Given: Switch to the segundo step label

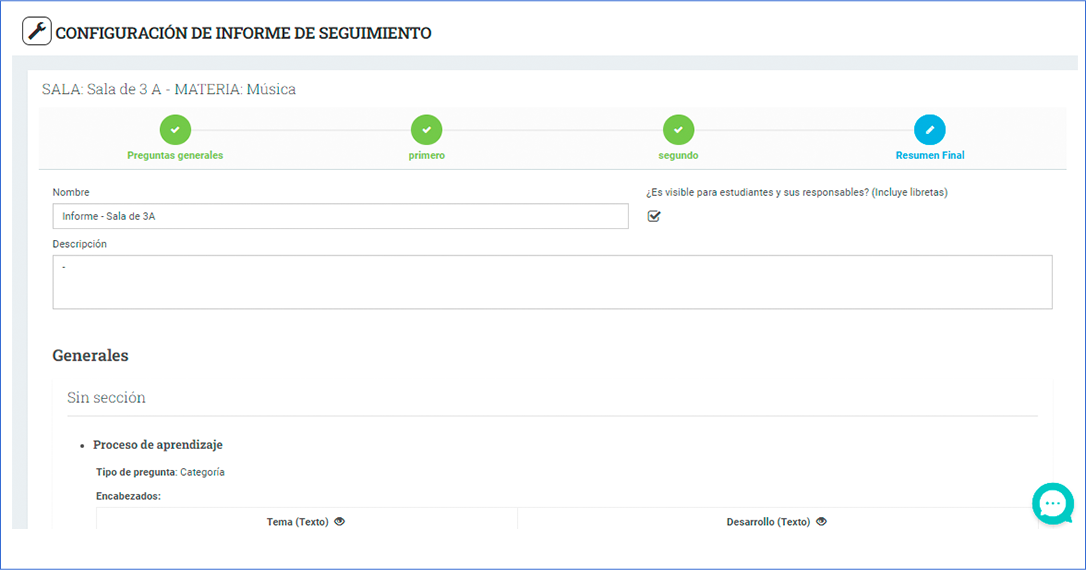Looking at the screenshot, I should click(678, 155).
